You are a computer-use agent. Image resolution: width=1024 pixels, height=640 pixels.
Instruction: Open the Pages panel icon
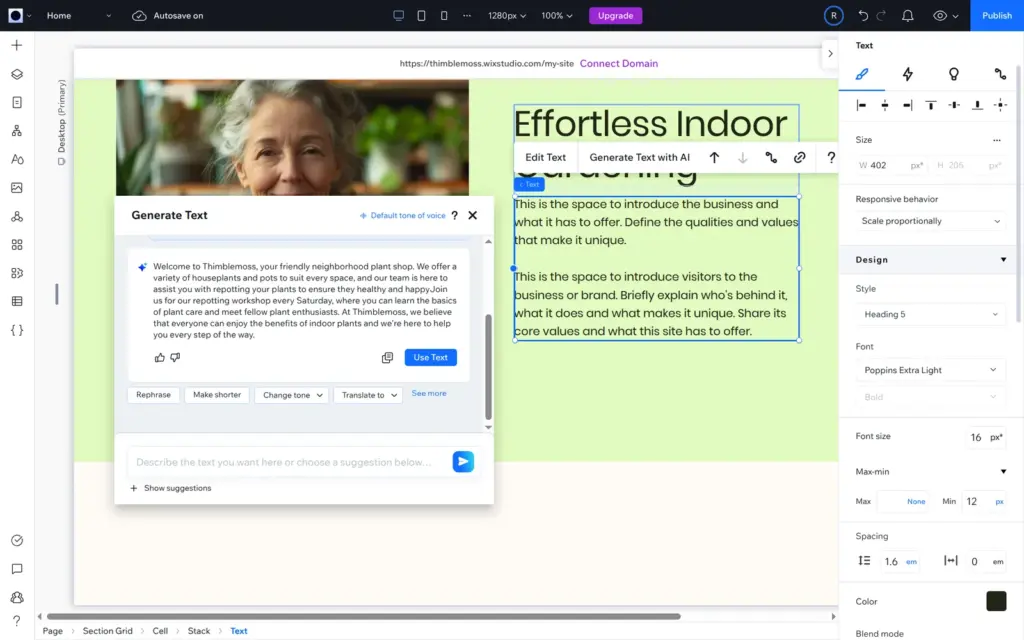[17, 103]
